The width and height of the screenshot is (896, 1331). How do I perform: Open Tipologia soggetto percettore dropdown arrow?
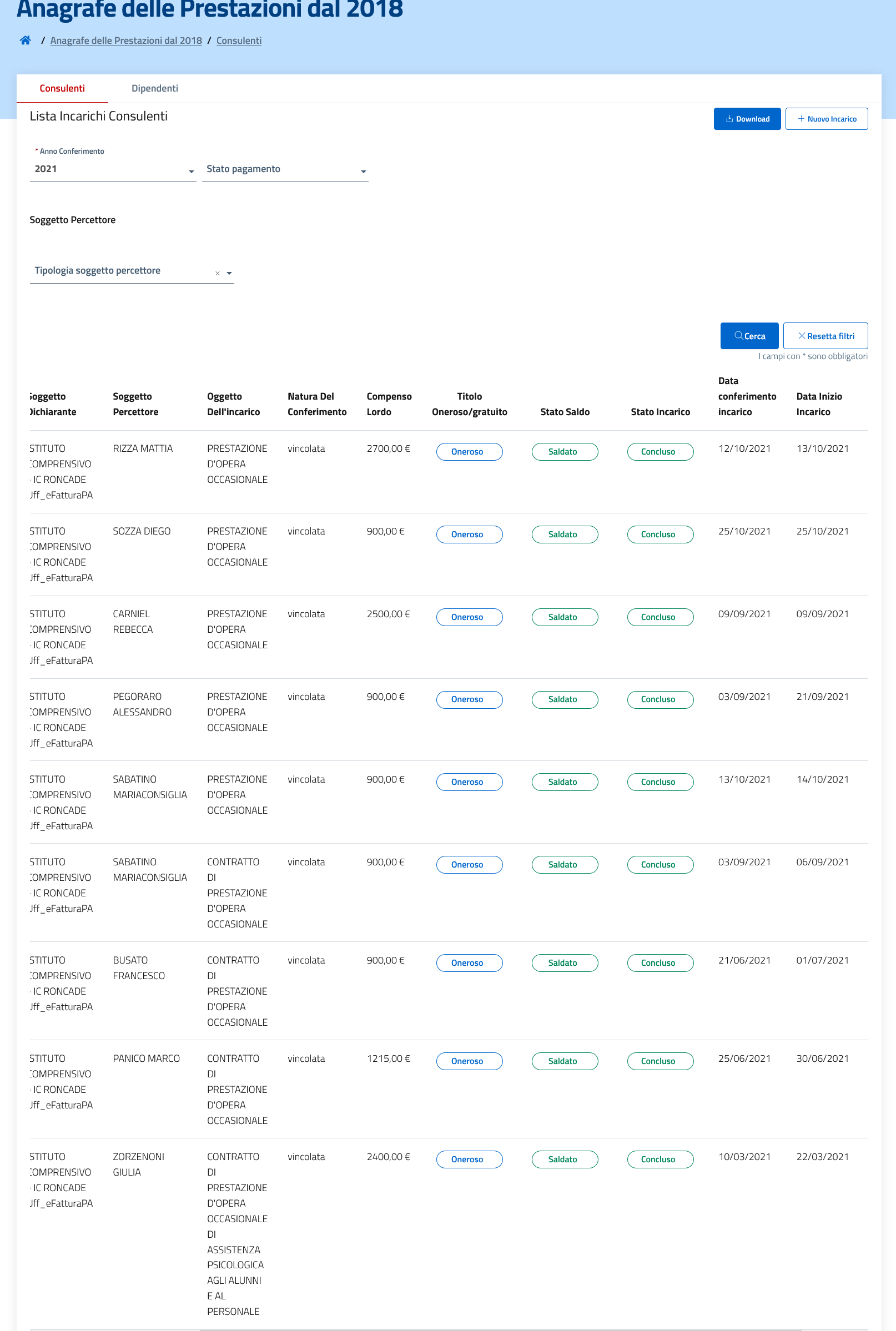(229, 274)
